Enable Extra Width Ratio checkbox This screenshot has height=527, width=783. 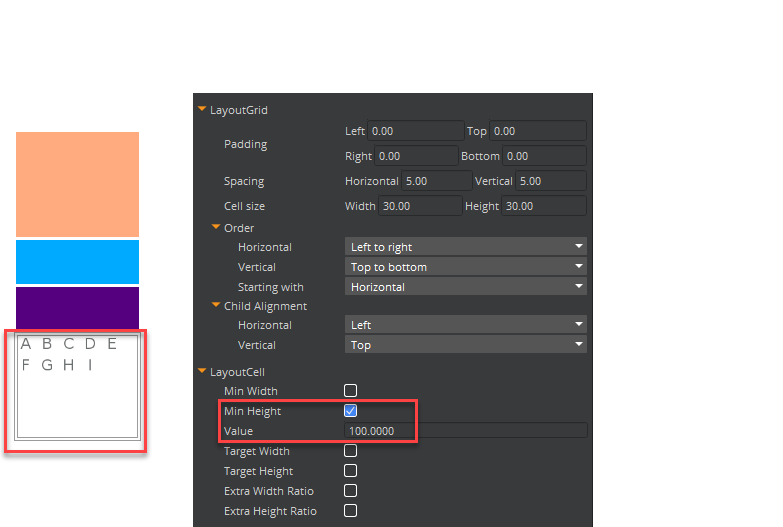pos(350,491)
